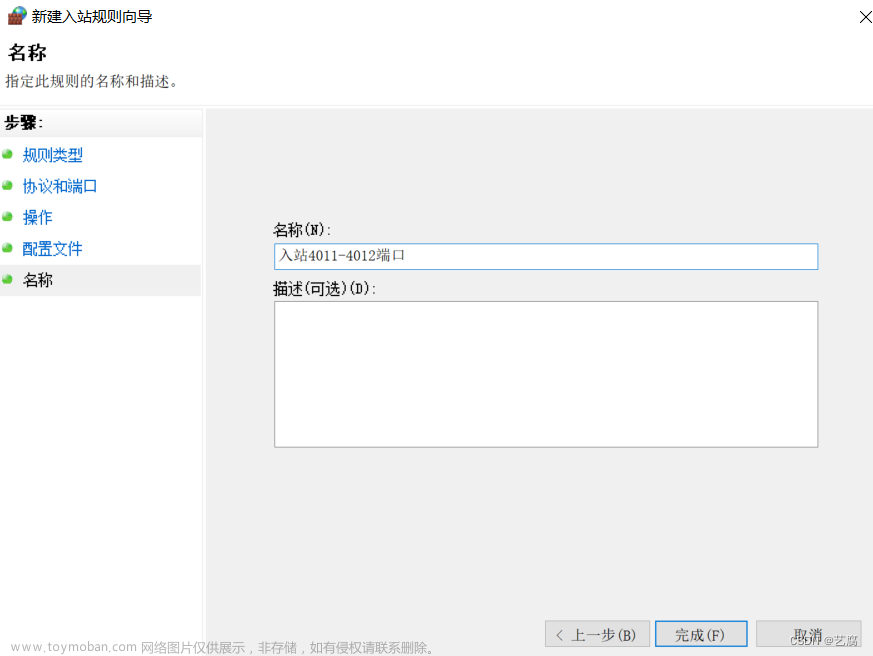
Task: Click the 名称(N): label
Action: click(x=302, y=229)
